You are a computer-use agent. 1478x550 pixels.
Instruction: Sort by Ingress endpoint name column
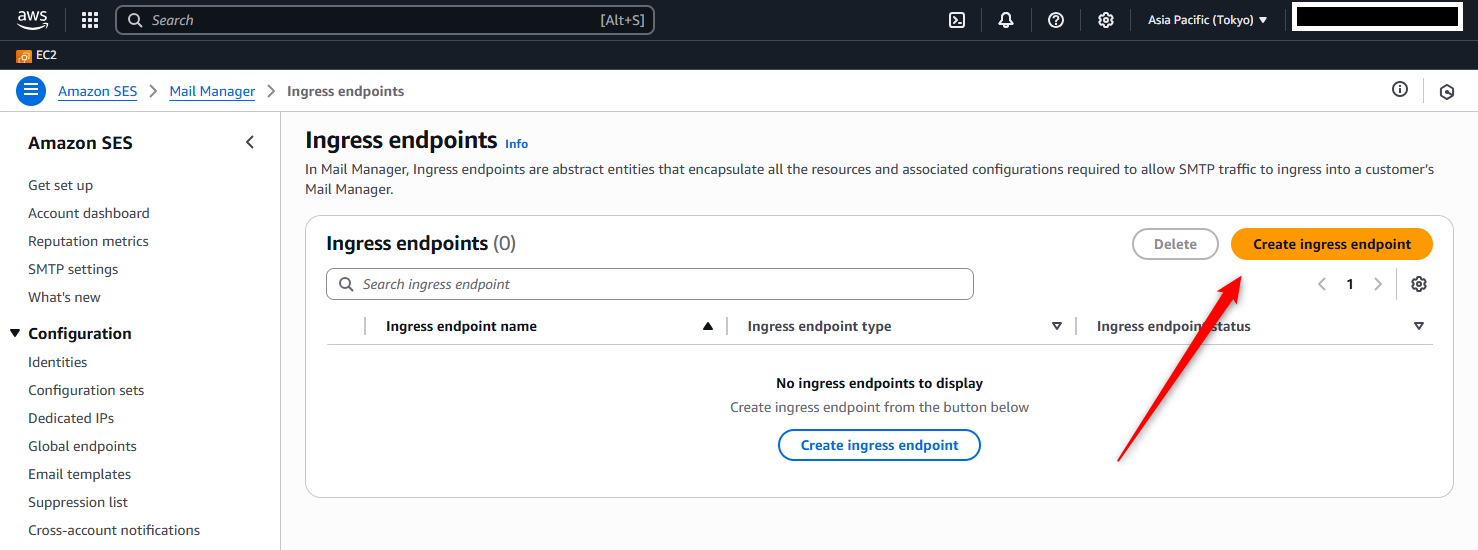pos(461,326)
